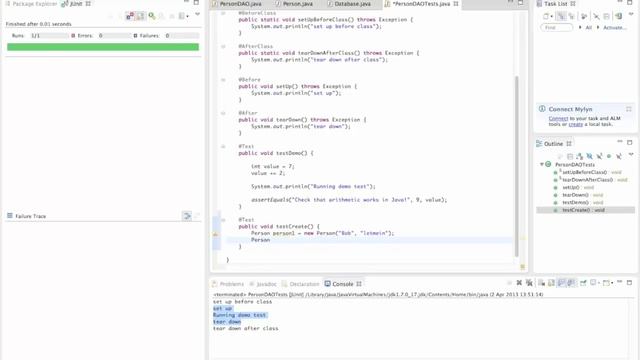The image size is (640, 360).
Task: Toggle Scheduled presentation in Task List
Action: pos(571,16)
